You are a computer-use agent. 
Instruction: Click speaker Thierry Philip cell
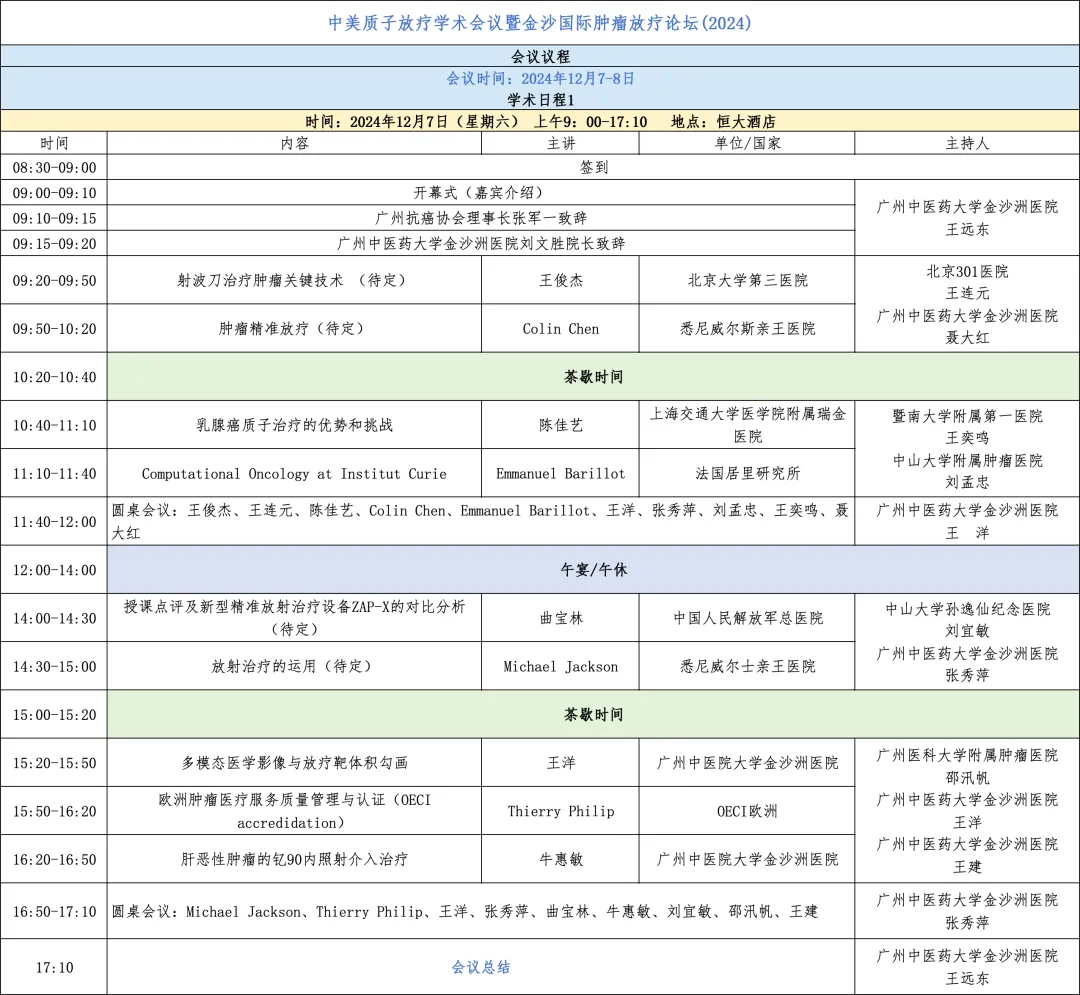[561, 811]
